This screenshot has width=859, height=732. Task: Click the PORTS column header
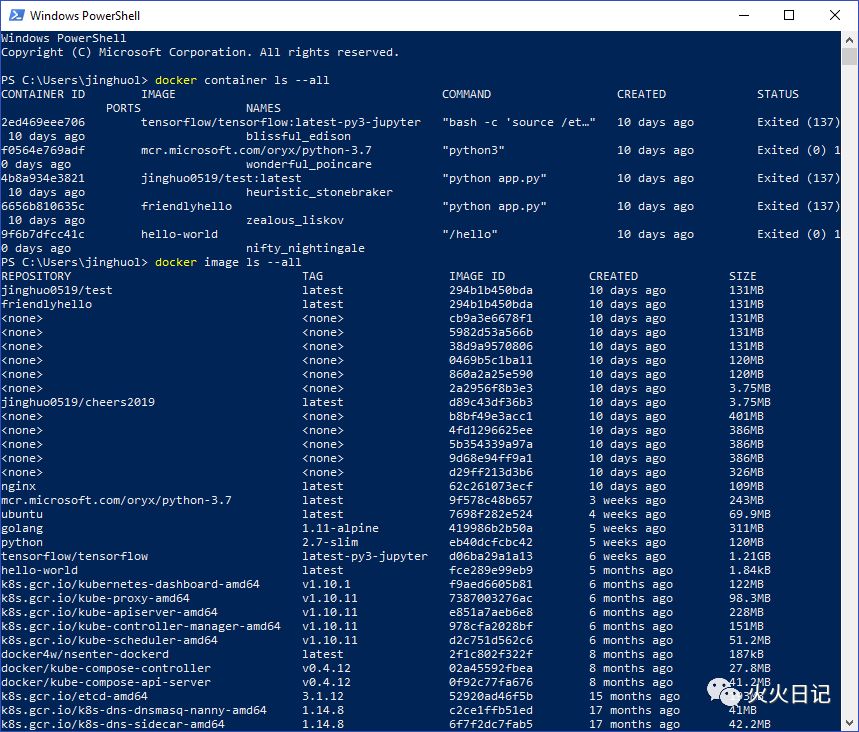[x=123, y=108]
